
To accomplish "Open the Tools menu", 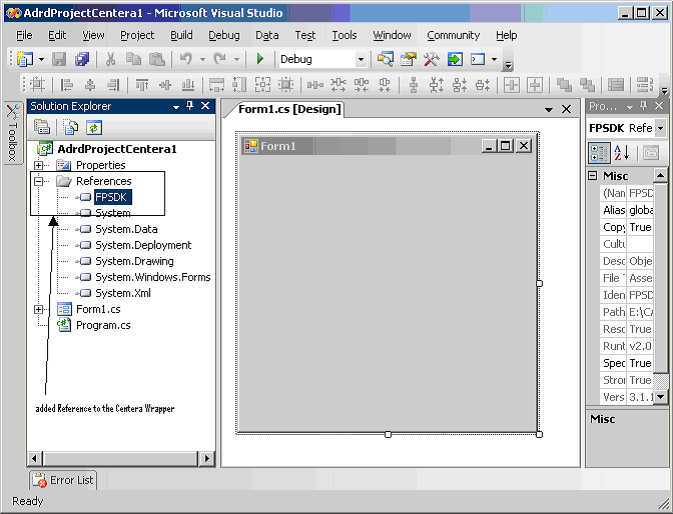I will click(344, 35).
